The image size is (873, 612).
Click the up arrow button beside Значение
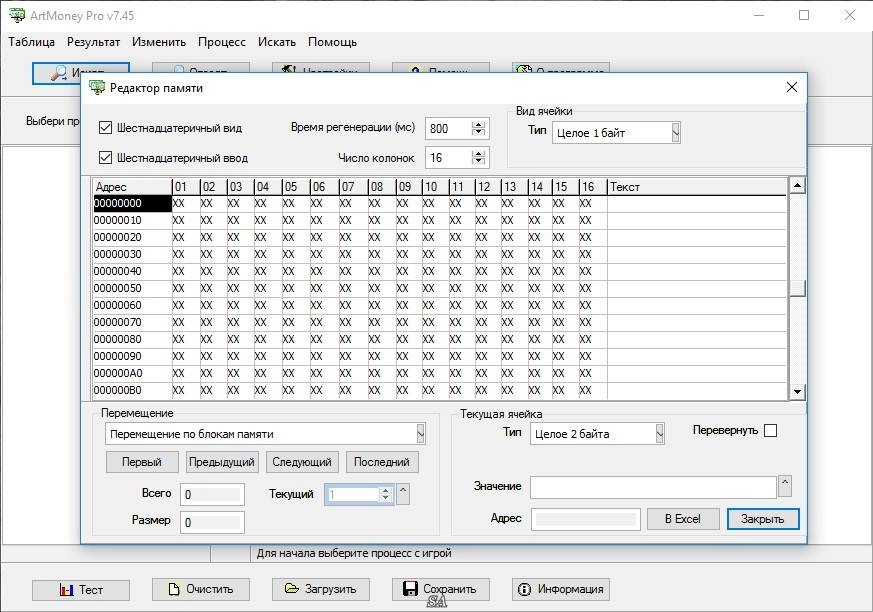(x=784, y=486)
